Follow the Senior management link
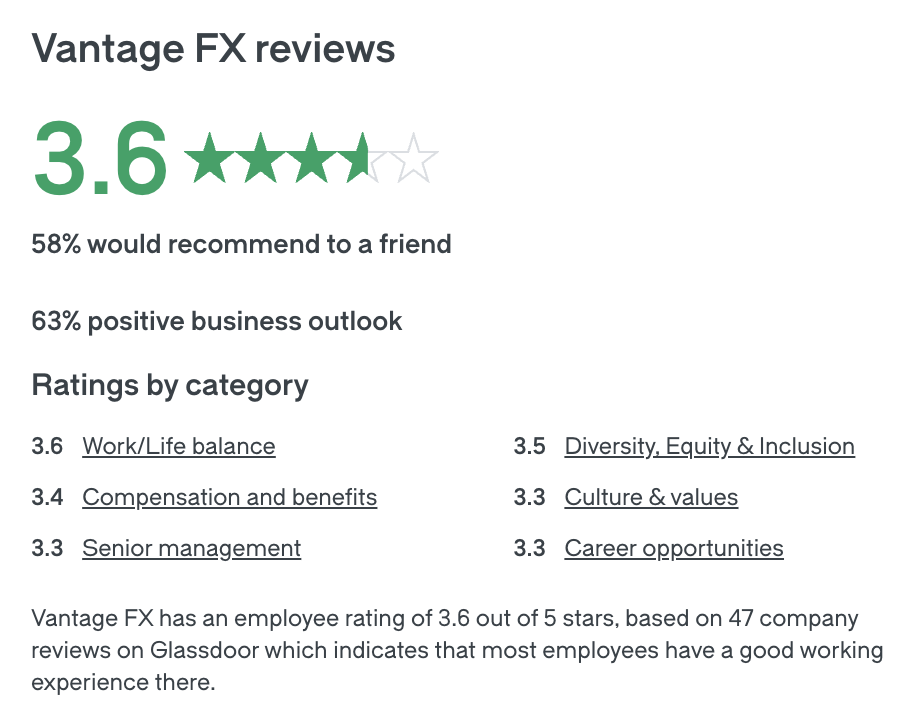 [192, 548]
